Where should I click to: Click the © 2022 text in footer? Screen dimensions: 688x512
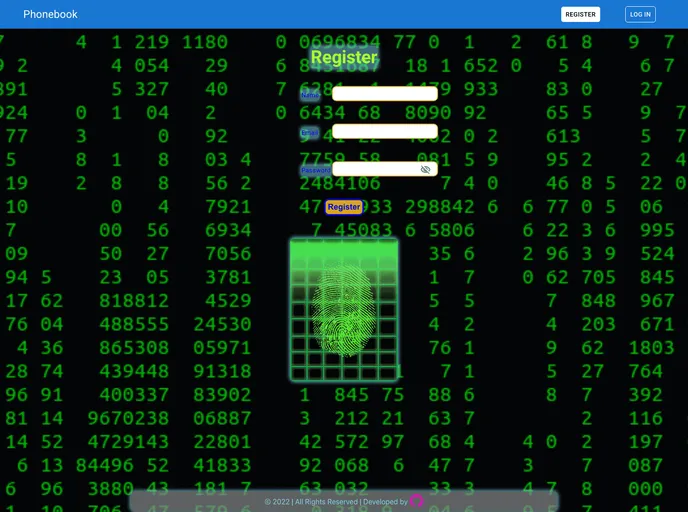click(x=277, y=502)
